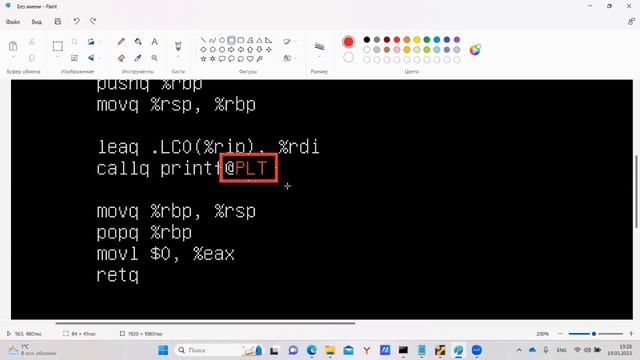Open the Rotate dropdown arrow

pos(99,42)
